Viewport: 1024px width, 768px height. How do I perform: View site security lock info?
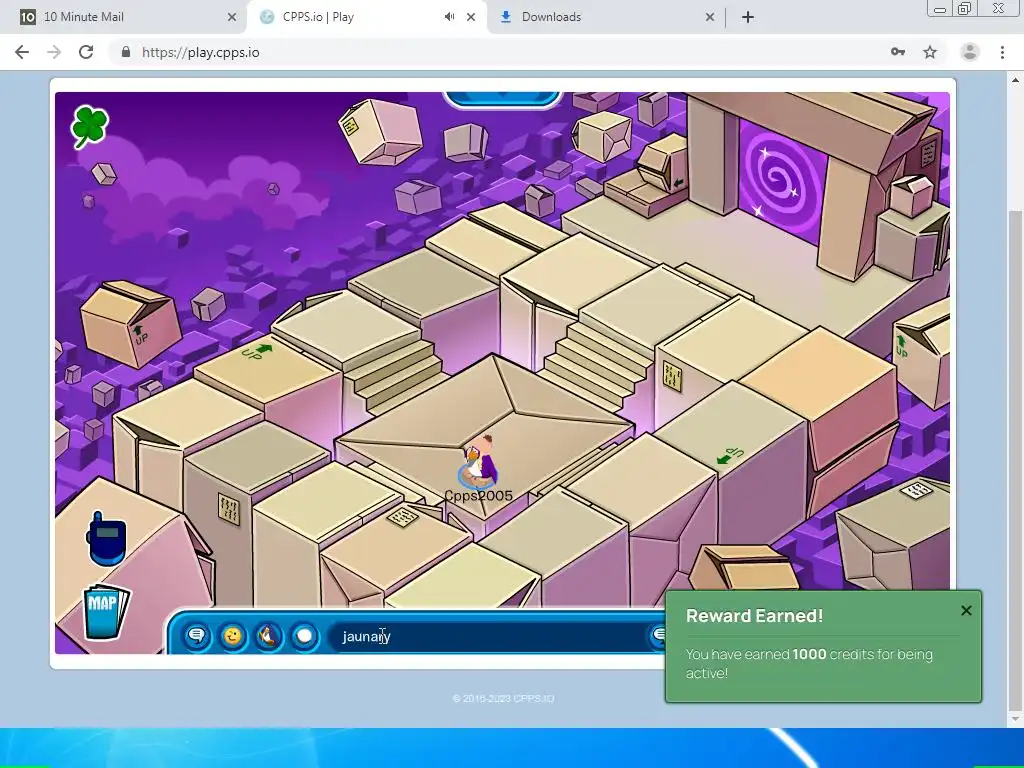pyautogui.click(x=125, y=52)
